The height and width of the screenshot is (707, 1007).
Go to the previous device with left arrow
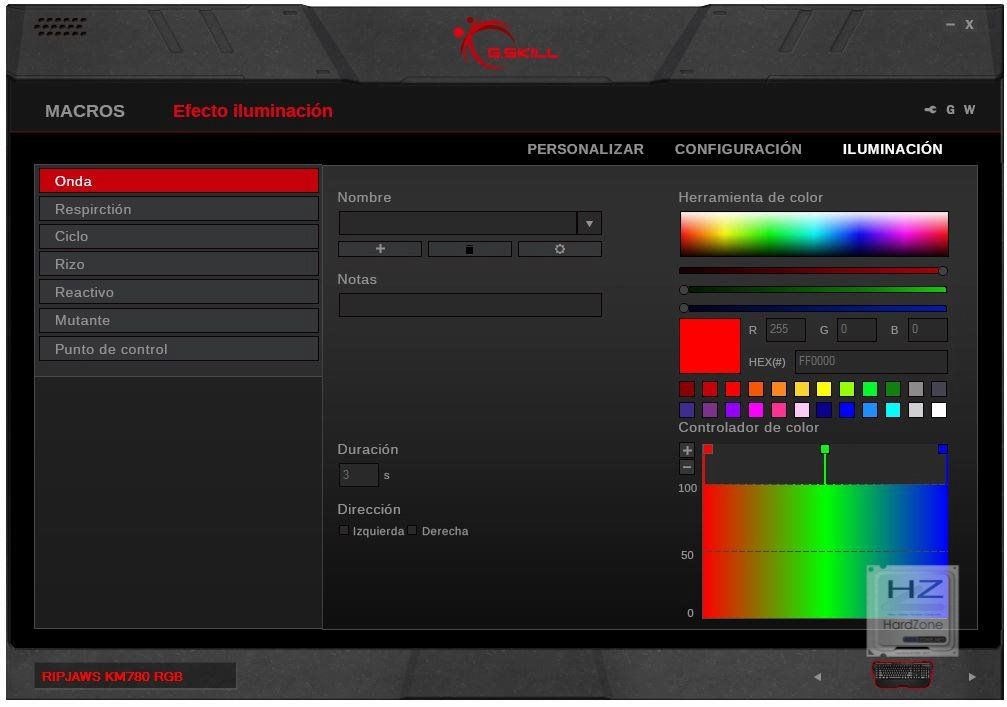pyautogui.click(x=818, y=677)
